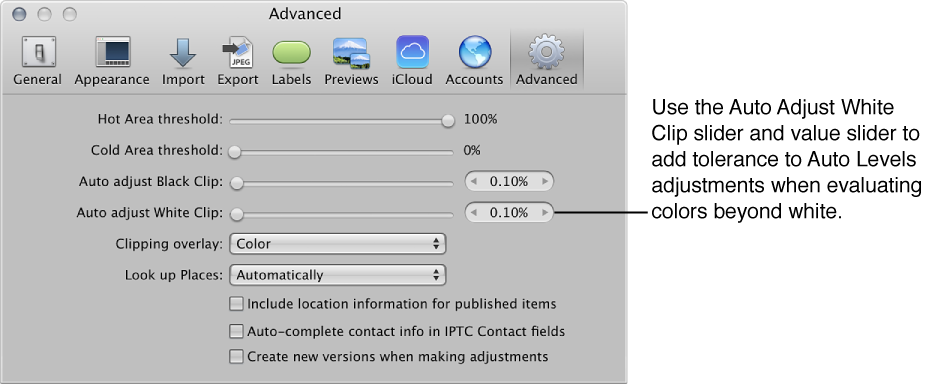The image size is (940, 384).
Task: Click the Cold Area 0% value text
Action: (472, 150)
